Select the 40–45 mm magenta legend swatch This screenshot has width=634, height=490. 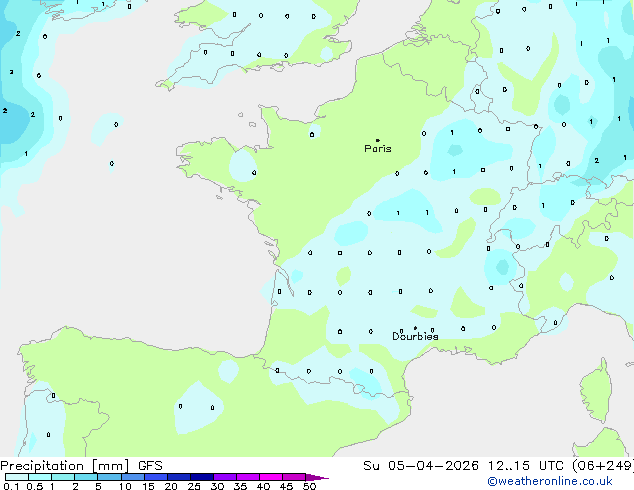(x=271, y=477)
